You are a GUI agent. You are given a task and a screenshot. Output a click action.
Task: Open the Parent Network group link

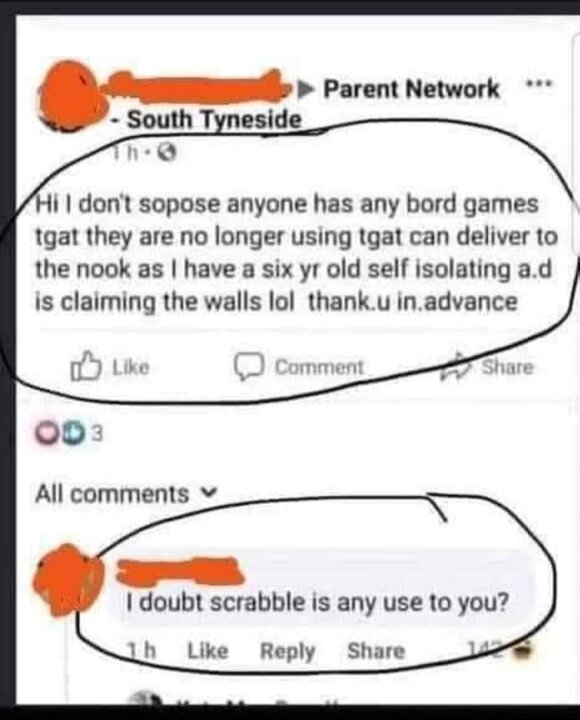coord(411,89)
